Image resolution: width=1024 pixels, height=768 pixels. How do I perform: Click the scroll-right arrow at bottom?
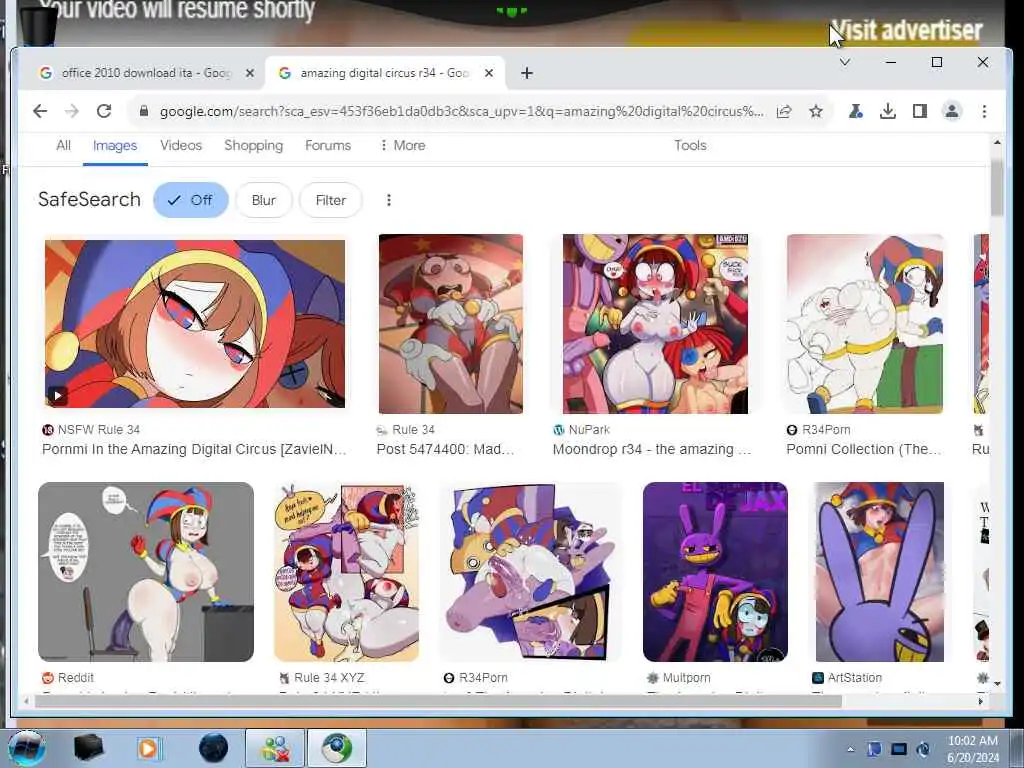coord(980,701)
